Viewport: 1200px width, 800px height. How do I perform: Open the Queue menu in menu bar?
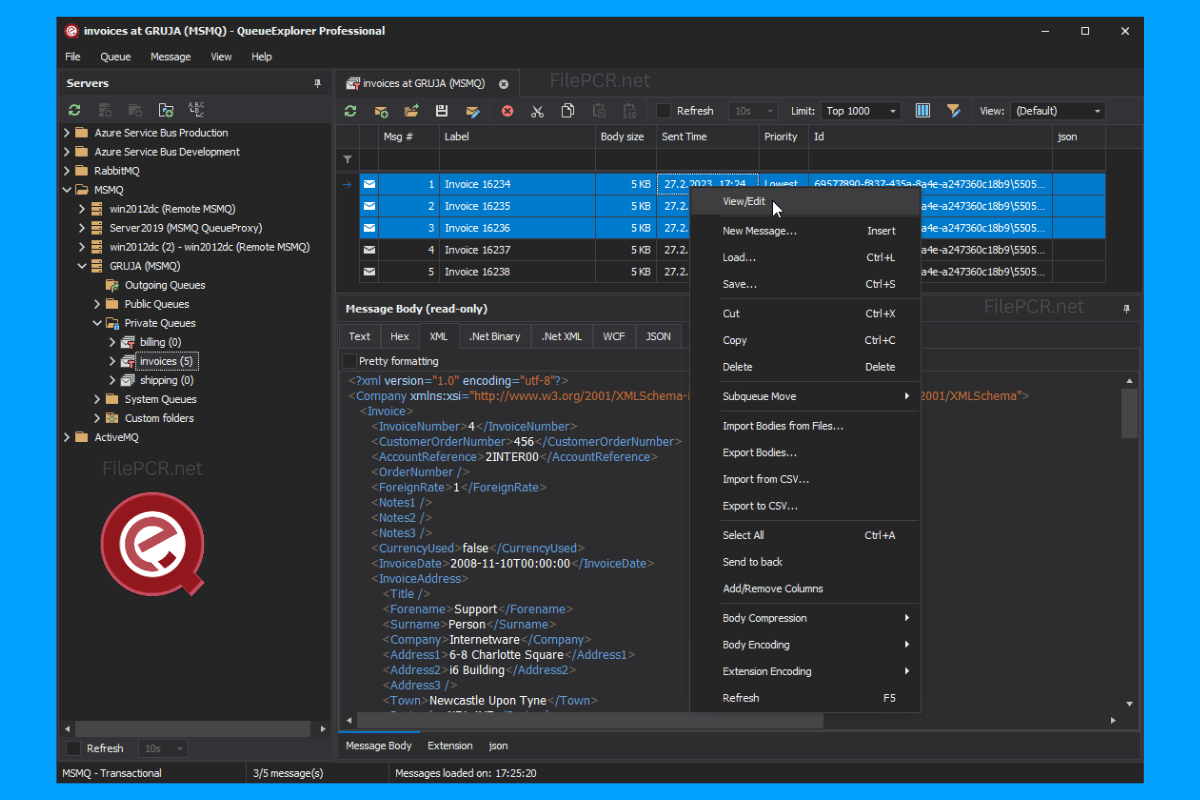click(x=115, y=57)
